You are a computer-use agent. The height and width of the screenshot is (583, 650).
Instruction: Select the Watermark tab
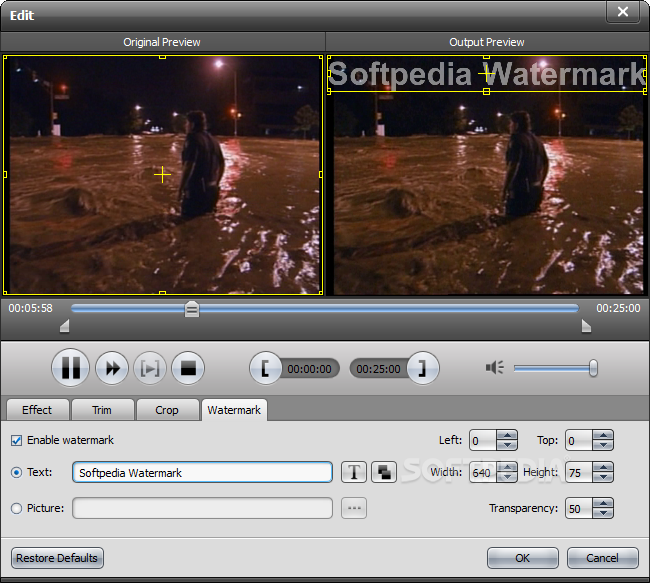(x=234, y=410)
